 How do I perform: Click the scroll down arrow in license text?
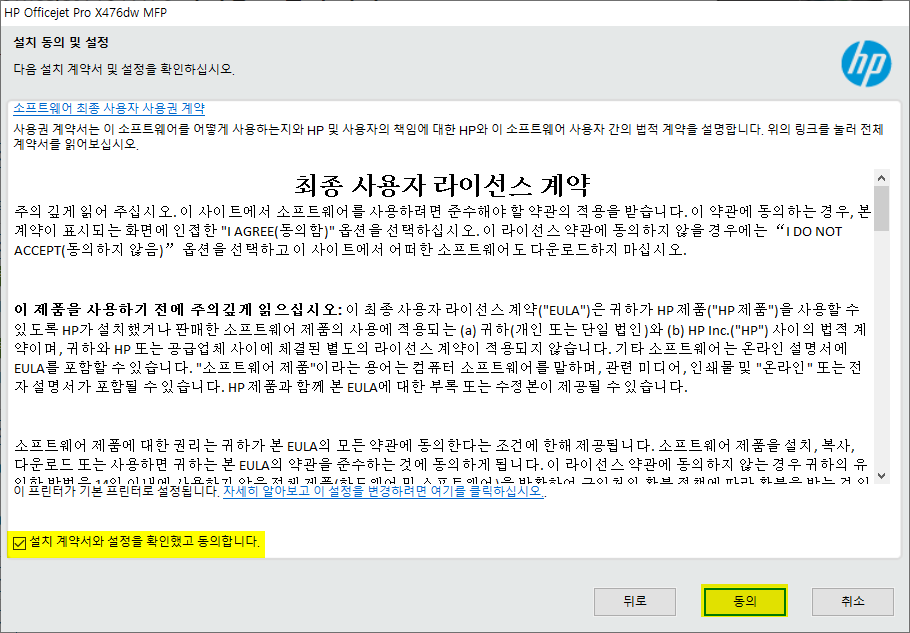click(882, 476)
